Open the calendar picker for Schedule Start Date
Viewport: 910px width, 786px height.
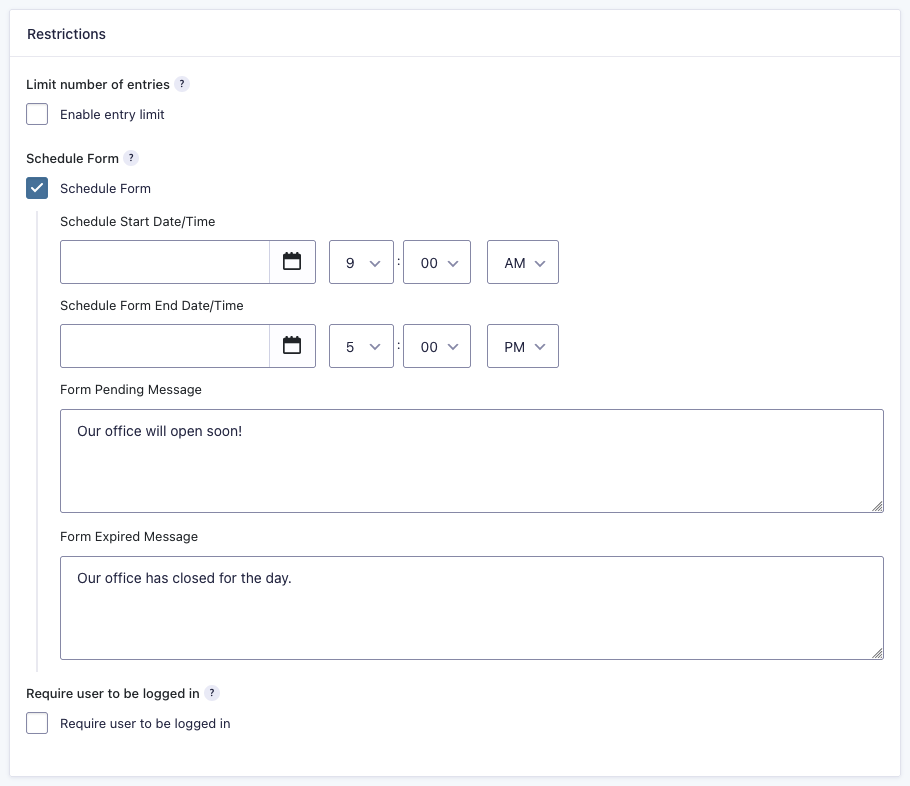pyautogui.click(x=293, y=261)
